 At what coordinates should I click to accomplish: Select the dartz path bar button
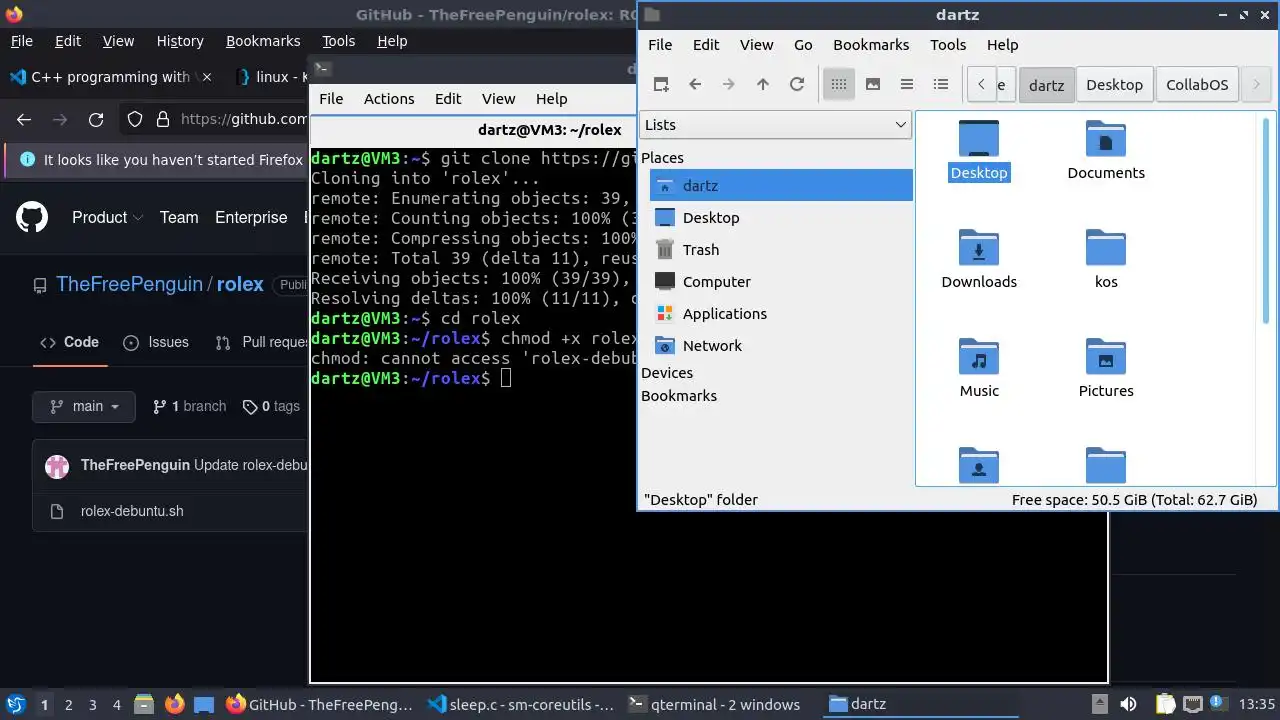click(x=1046, y=85)
